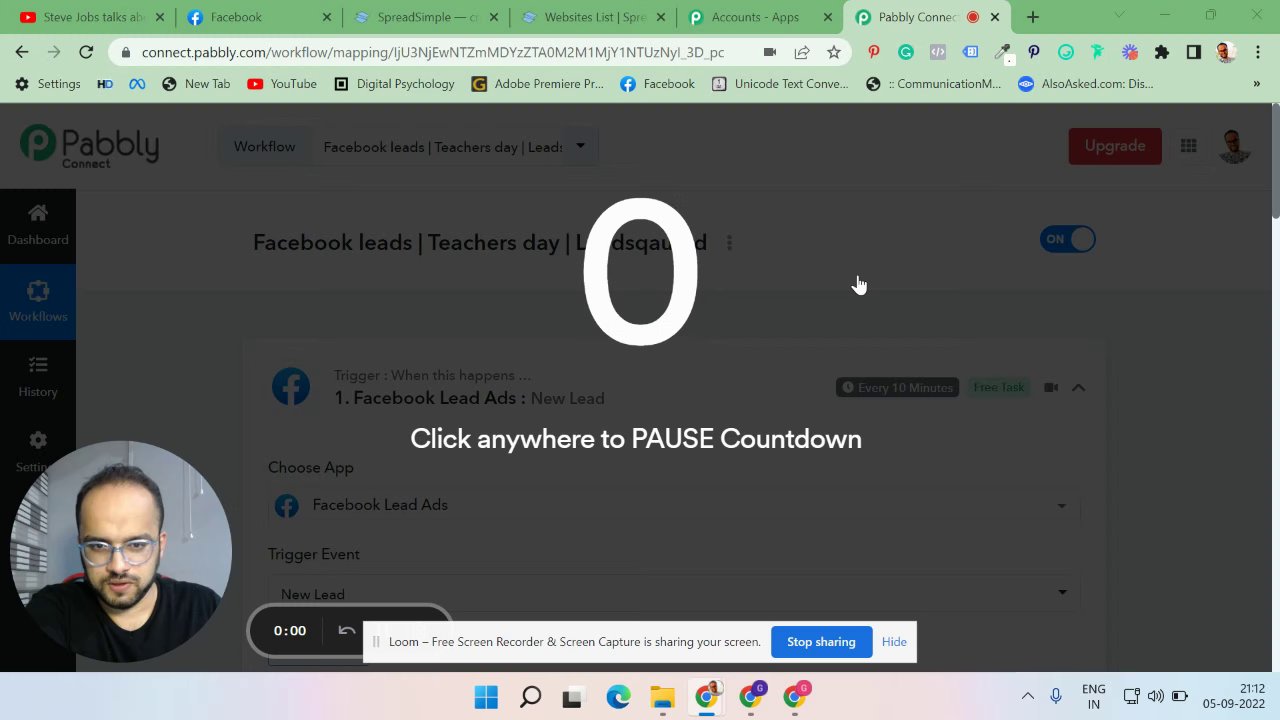
Task: Open the Choose App Facebook Lead Ads dropdown
Action: pyautogui.click(x=674, y=505)
